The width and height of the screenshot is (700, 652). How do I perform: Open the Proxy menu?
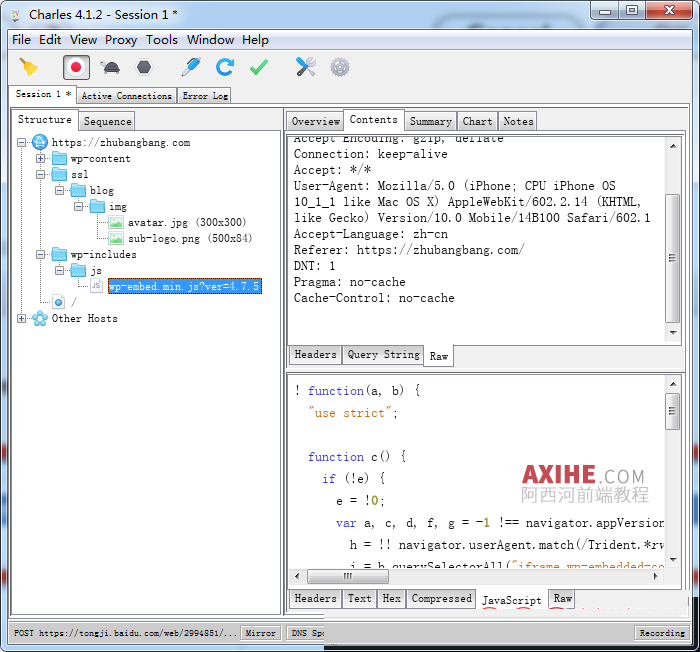[x=121, y=40]
